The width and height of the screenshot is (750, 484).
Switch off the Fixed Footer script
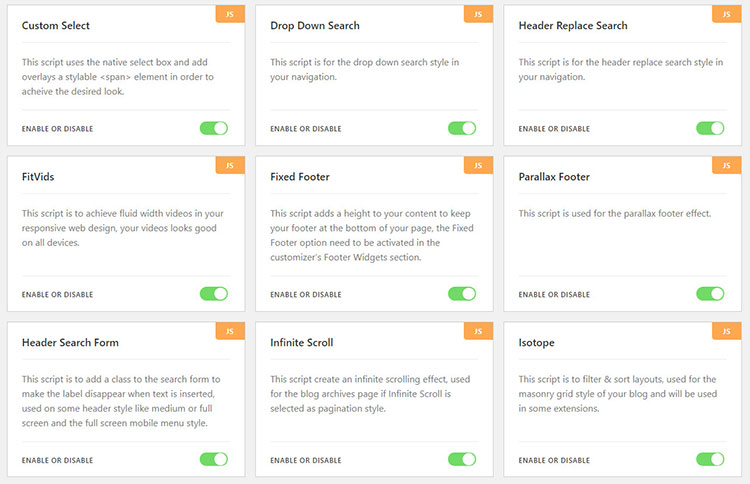point(462,294)
